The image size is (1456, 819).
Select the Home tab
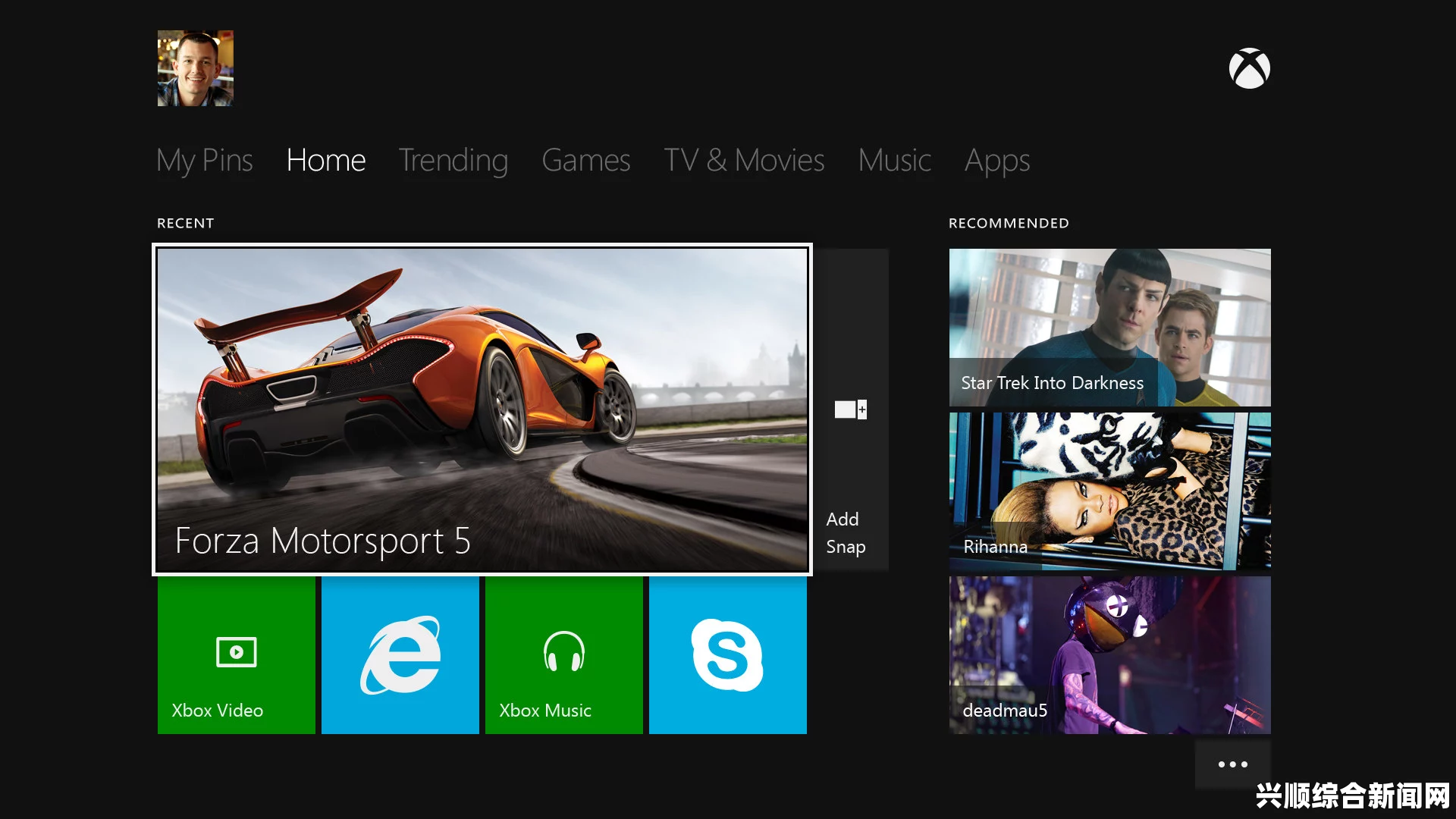point(326,161)
